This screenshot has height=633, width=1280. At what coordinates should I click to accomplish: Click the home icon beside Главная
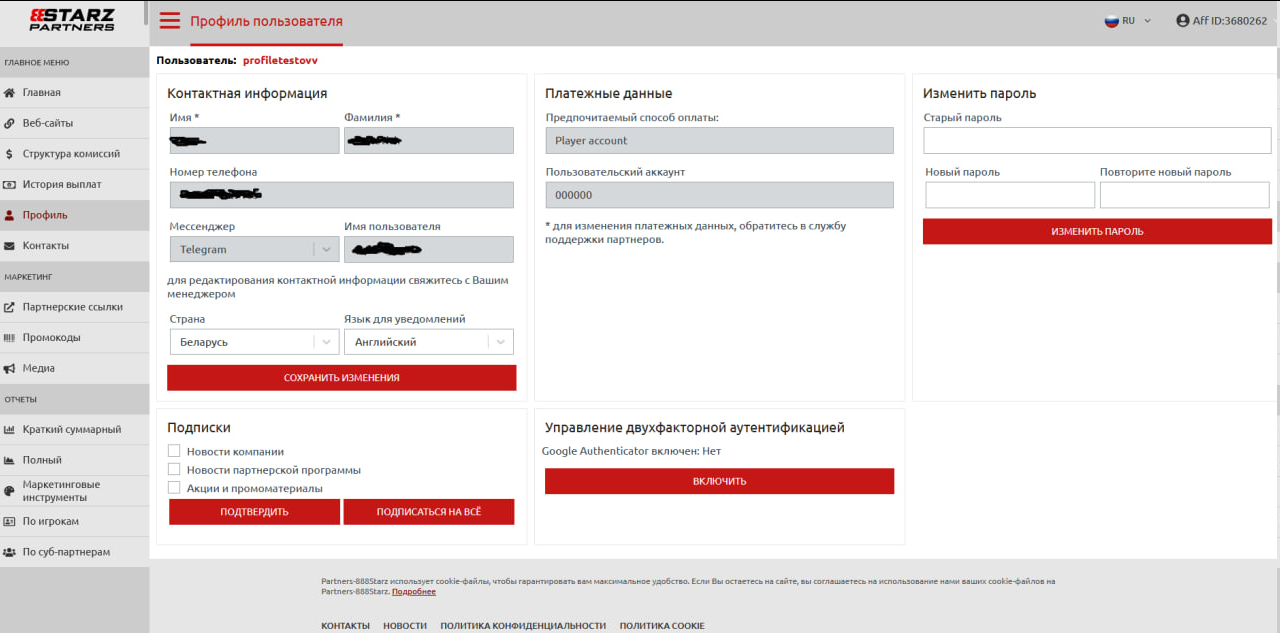[x=10, y=93]
